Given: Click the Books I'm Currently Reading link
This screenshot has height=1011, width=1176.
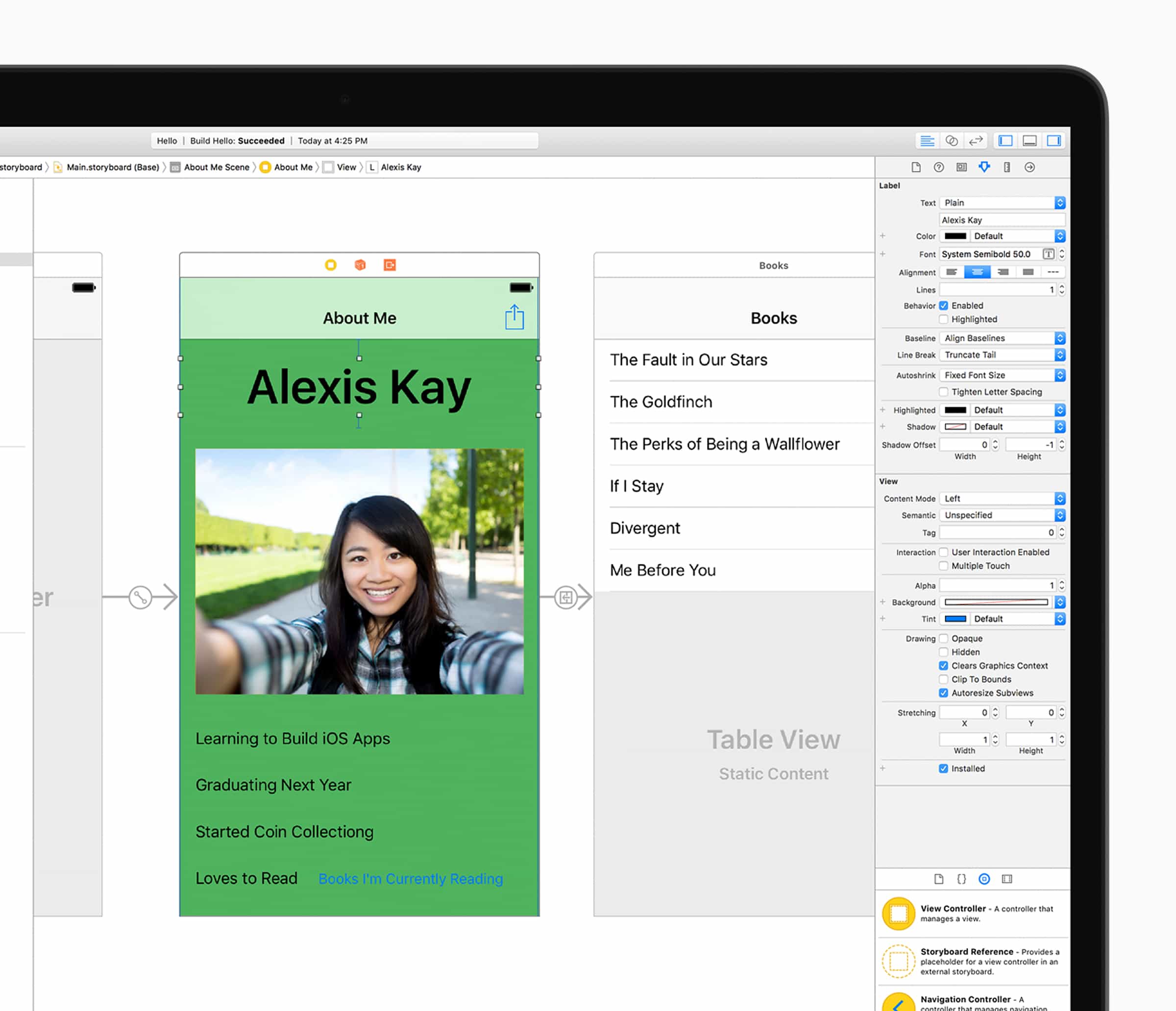Looking at the screenshot, I should (410, 878).
